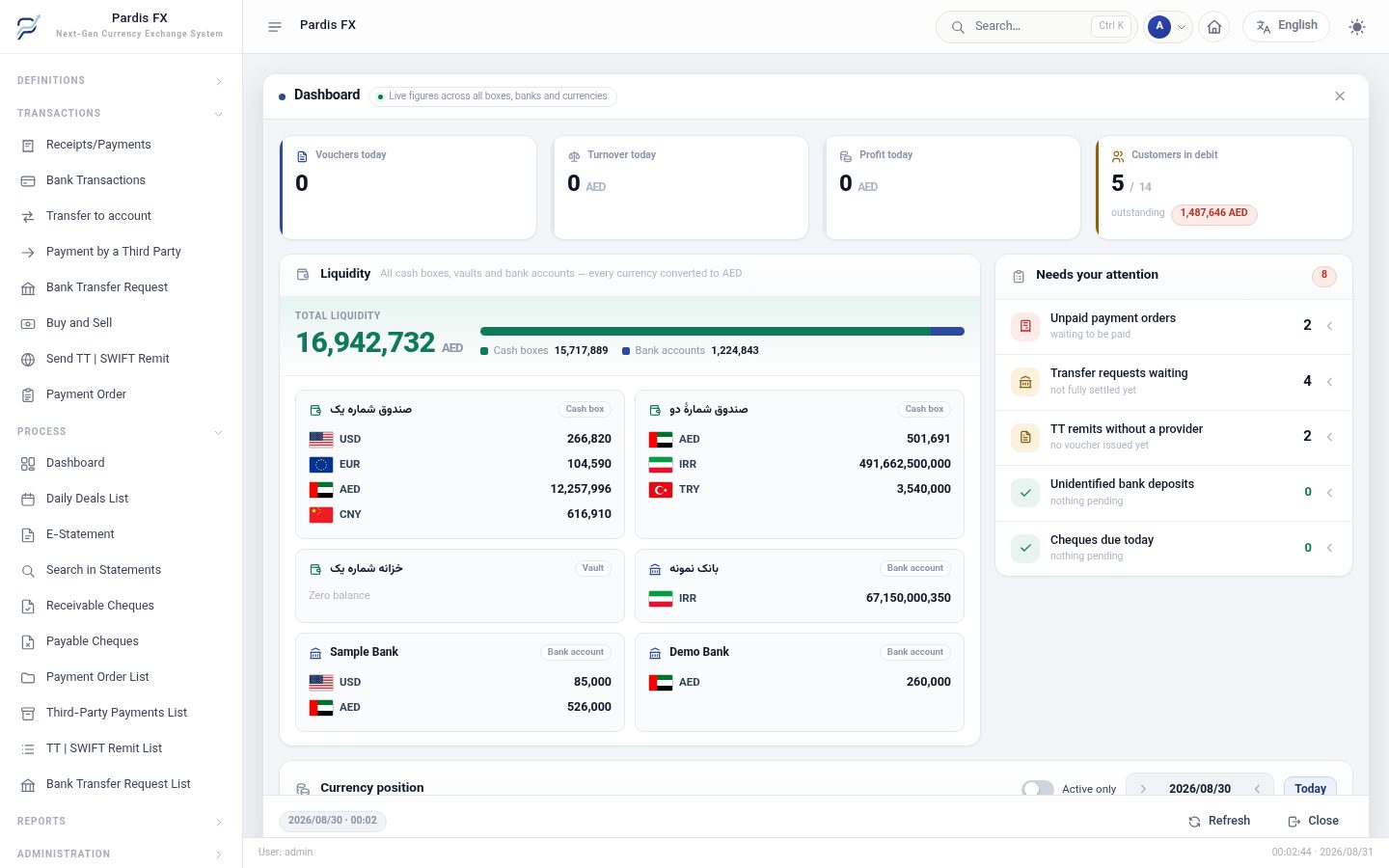
Task: Click the TT | SWIFT Remit List icon
Action: (x=28, y=749)
